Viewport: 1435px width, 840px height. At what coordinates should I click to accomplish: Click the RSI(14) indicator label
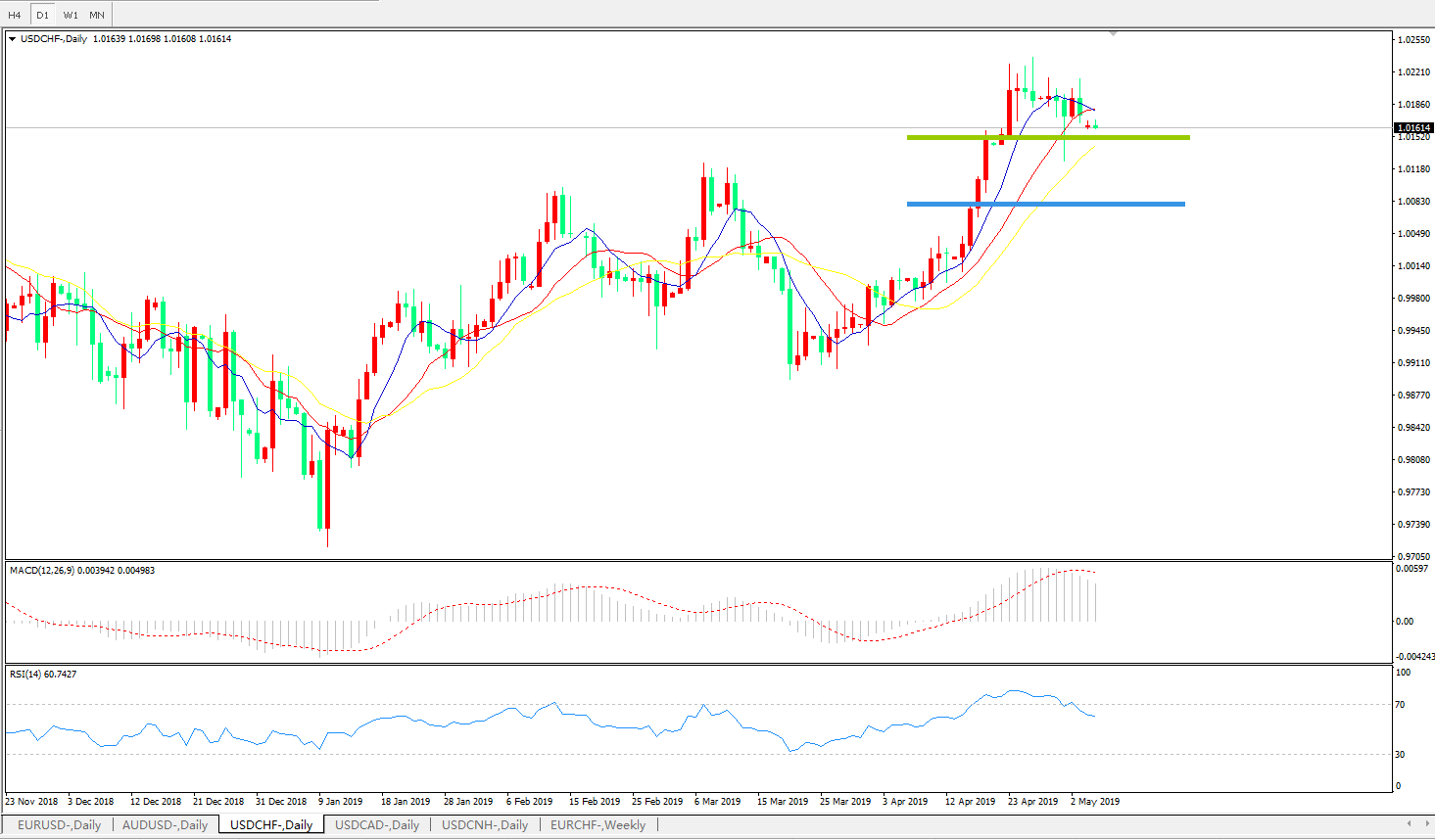(25, 675)
